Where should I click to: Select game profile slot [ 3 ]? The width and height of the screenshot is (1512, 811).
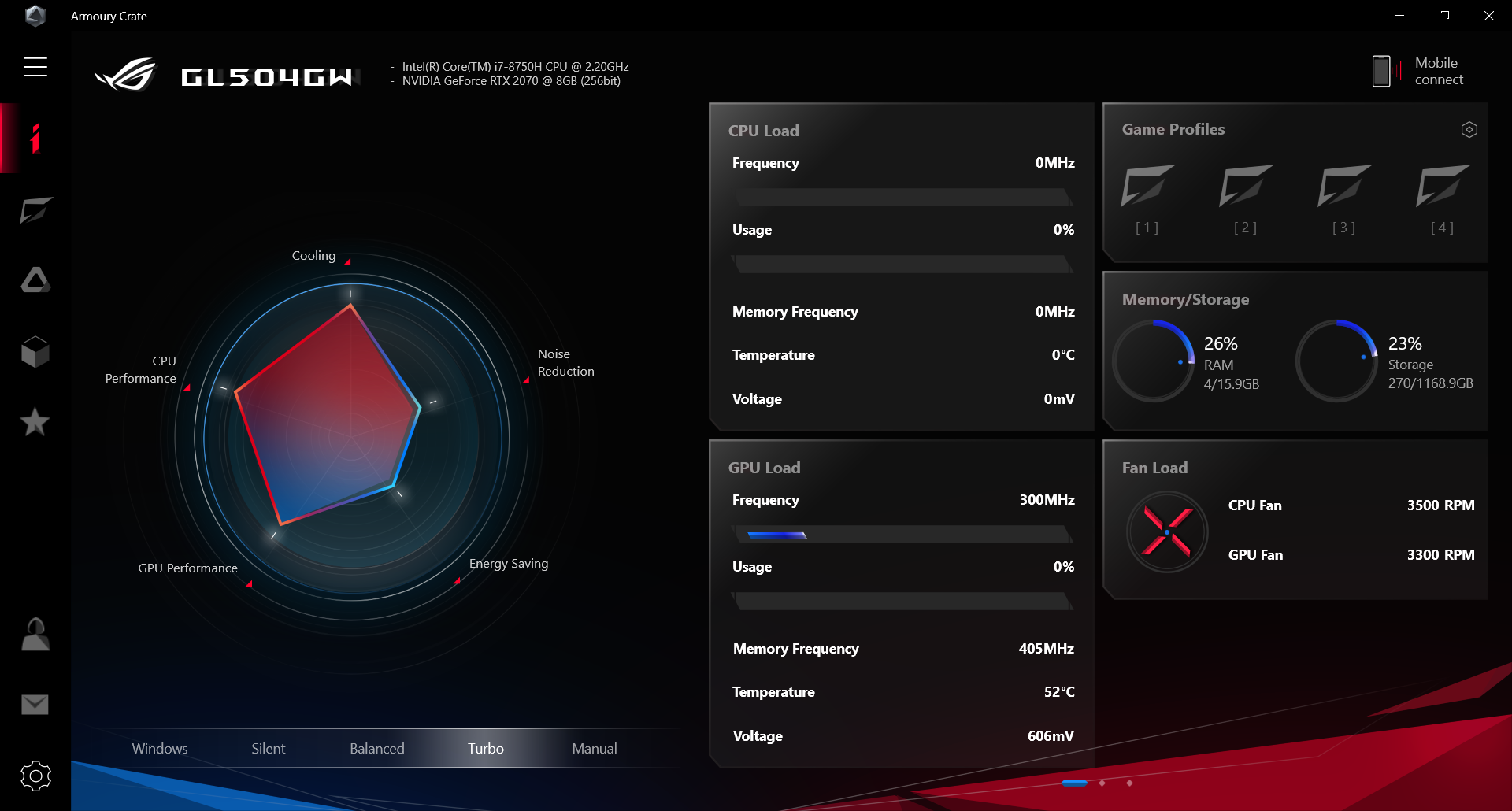tap(1344, 199)
